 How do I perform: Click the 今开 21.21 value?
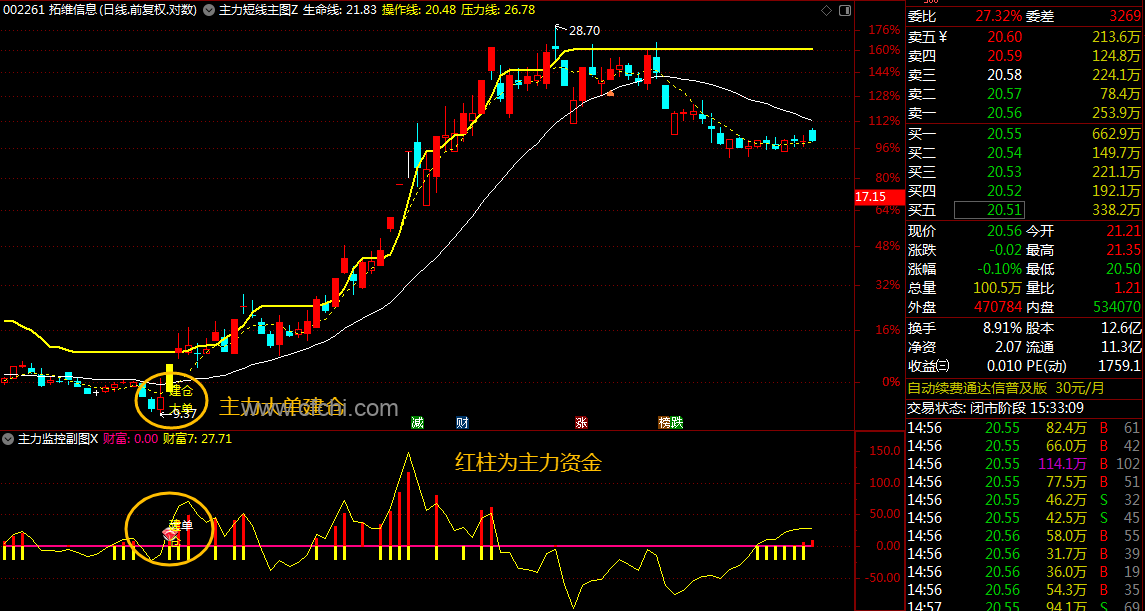1124,231
